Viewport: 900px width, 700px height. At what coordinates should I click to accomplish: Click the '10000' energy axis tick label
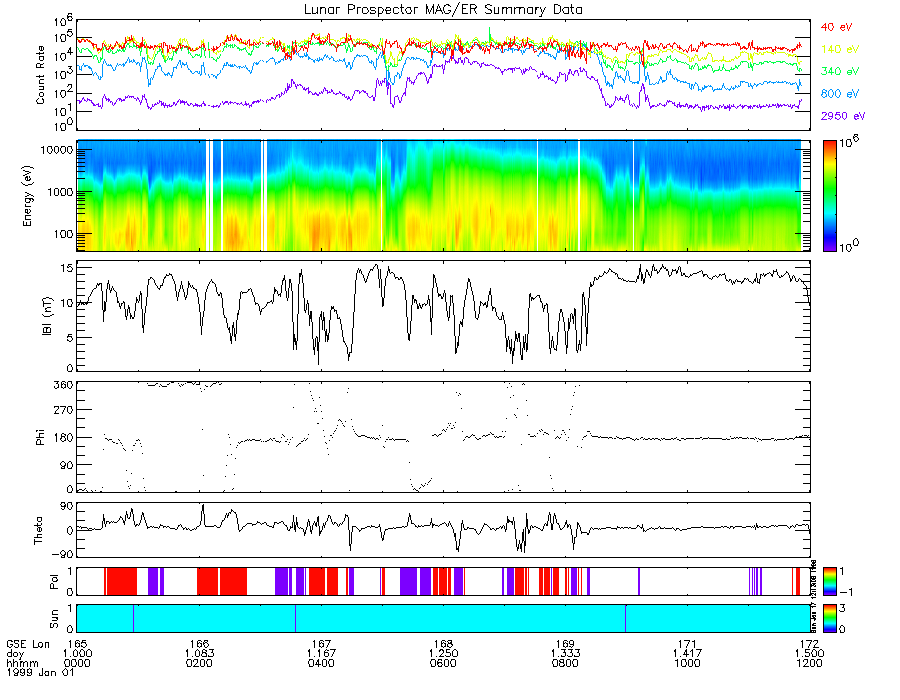[x=56, y=150]
